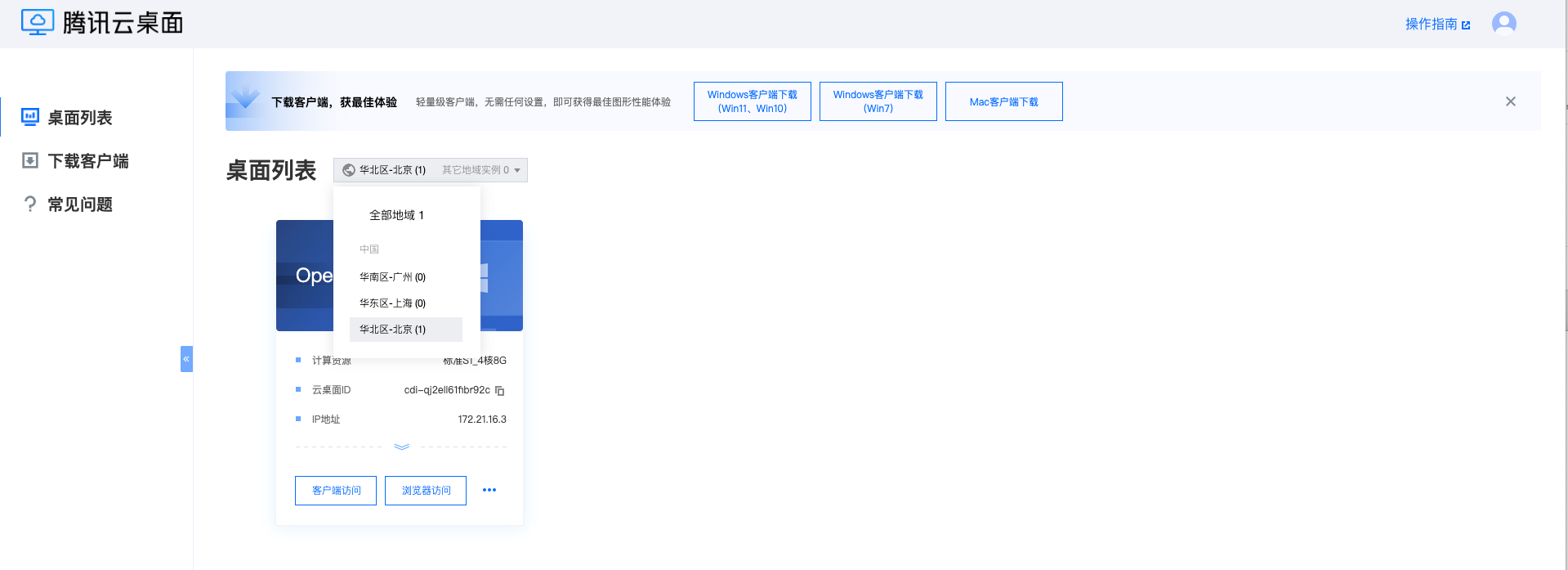Viewport: 1568px width, 570px height.
Task: Click the 云桌面ID label
Action: tap(331, 390)
